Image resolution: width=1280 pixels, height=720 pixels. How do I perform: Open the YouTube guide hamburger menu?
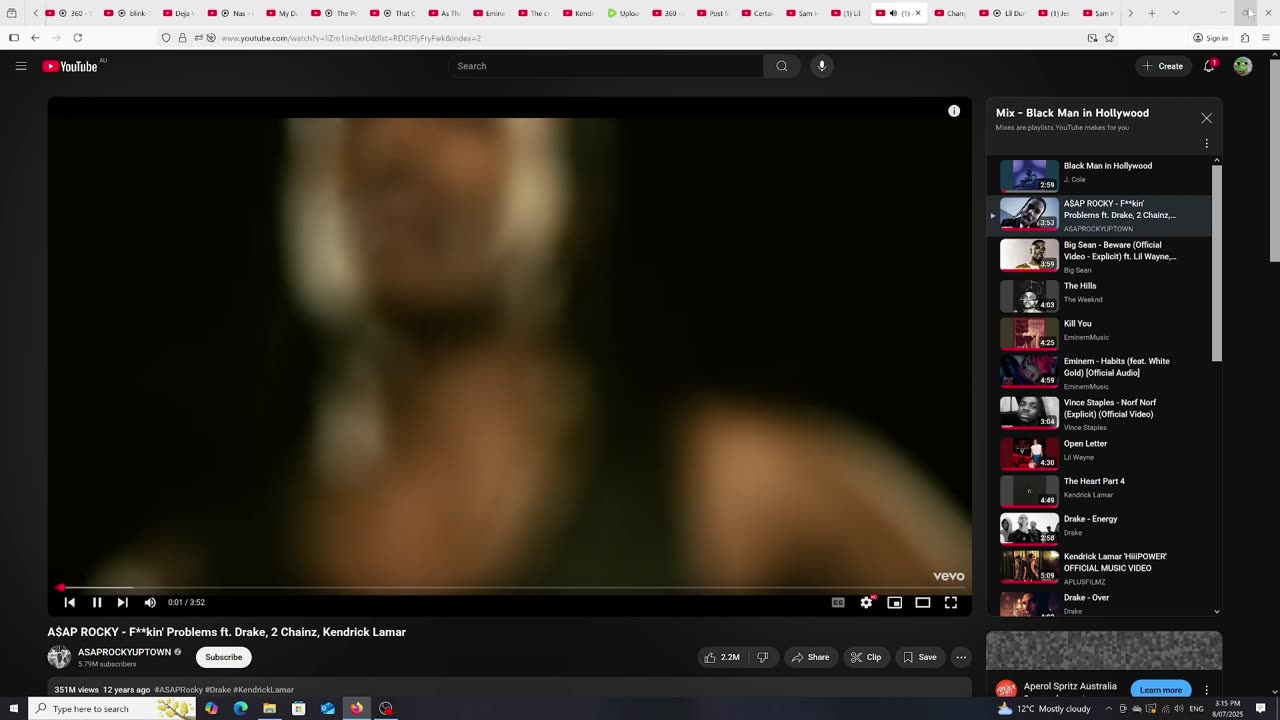pos(21,66)
